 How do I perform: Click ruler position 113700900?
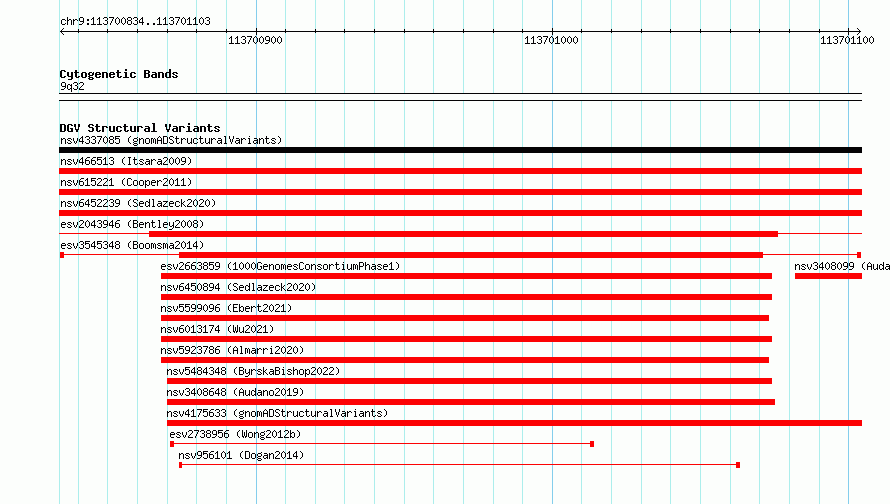pos(255,40)
